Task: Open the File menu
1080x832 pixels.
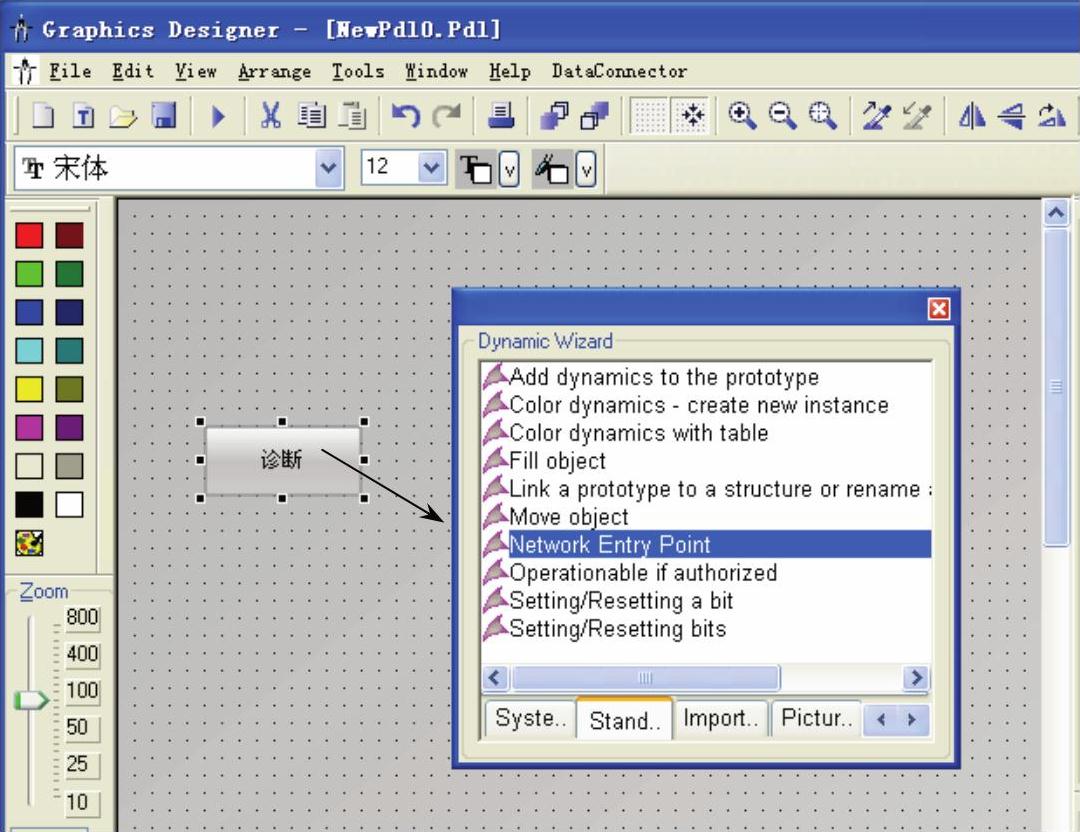Action: pos(70,71)
